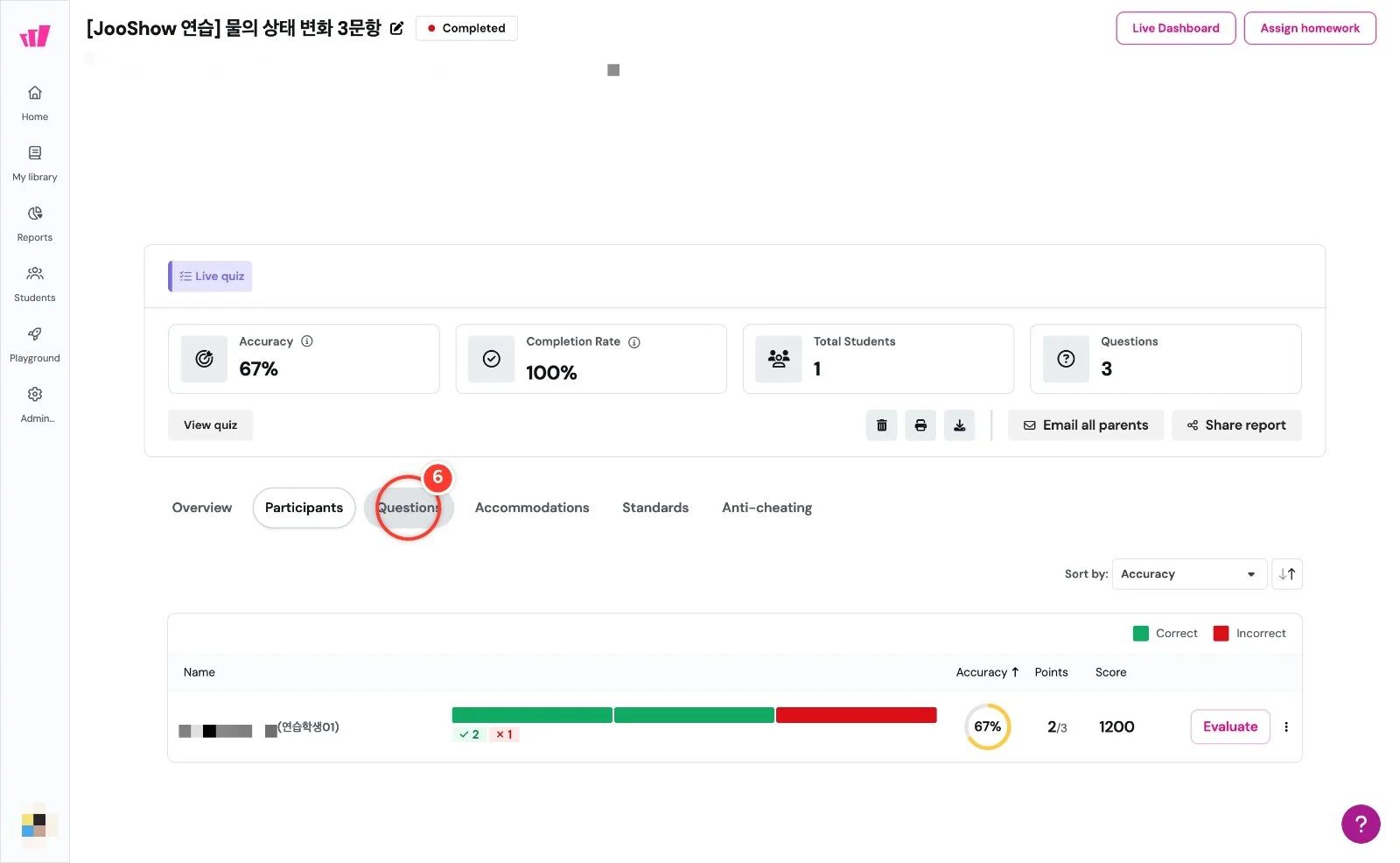Click the Wayground logo icon
This screenshot has width=1400, height=863.
35,36
